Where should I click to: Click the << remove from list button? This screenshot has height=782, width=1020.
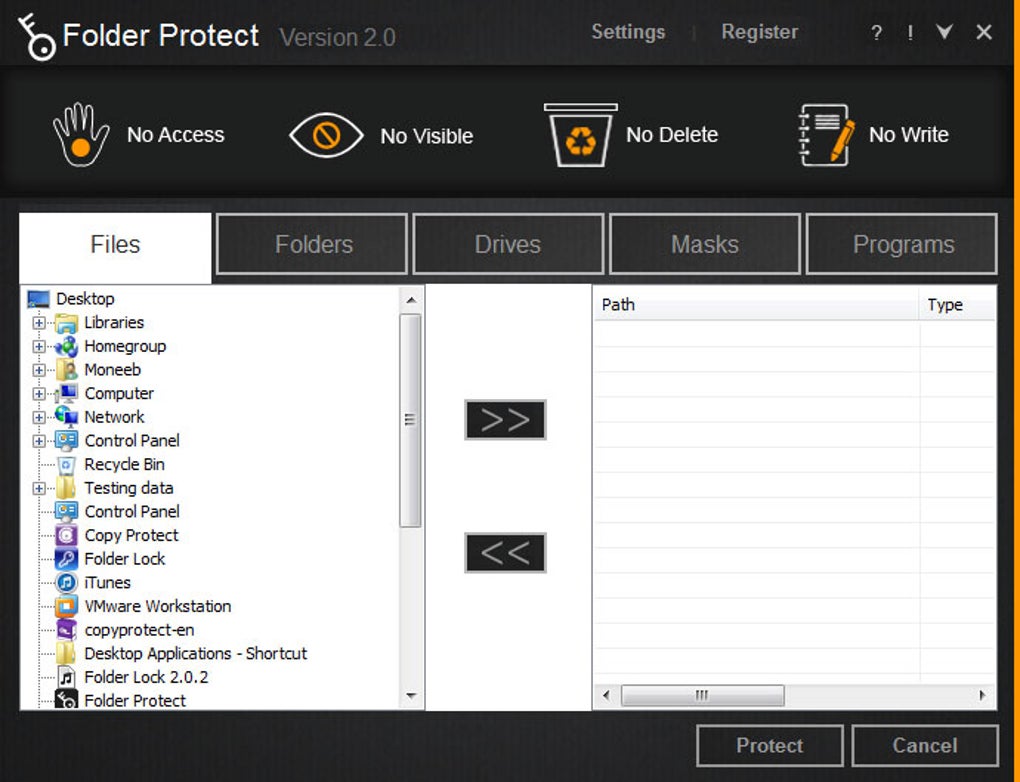tap(505, 553)
